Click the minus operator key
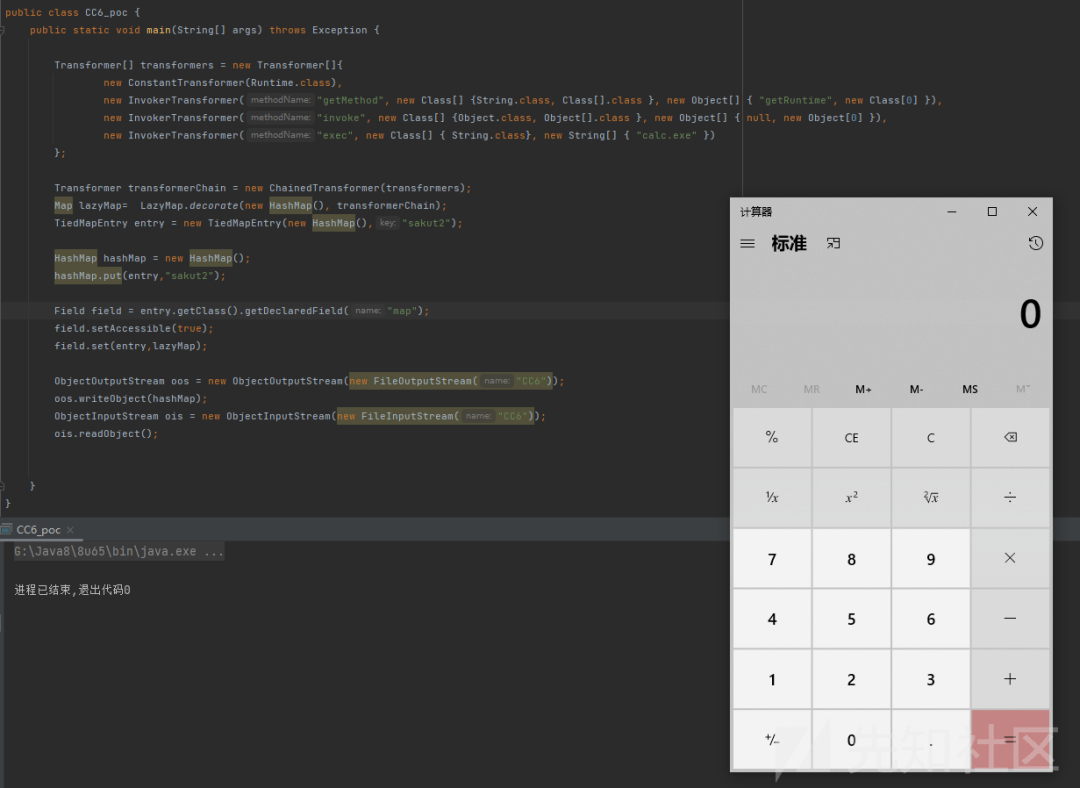 (x=1010, y=619)
